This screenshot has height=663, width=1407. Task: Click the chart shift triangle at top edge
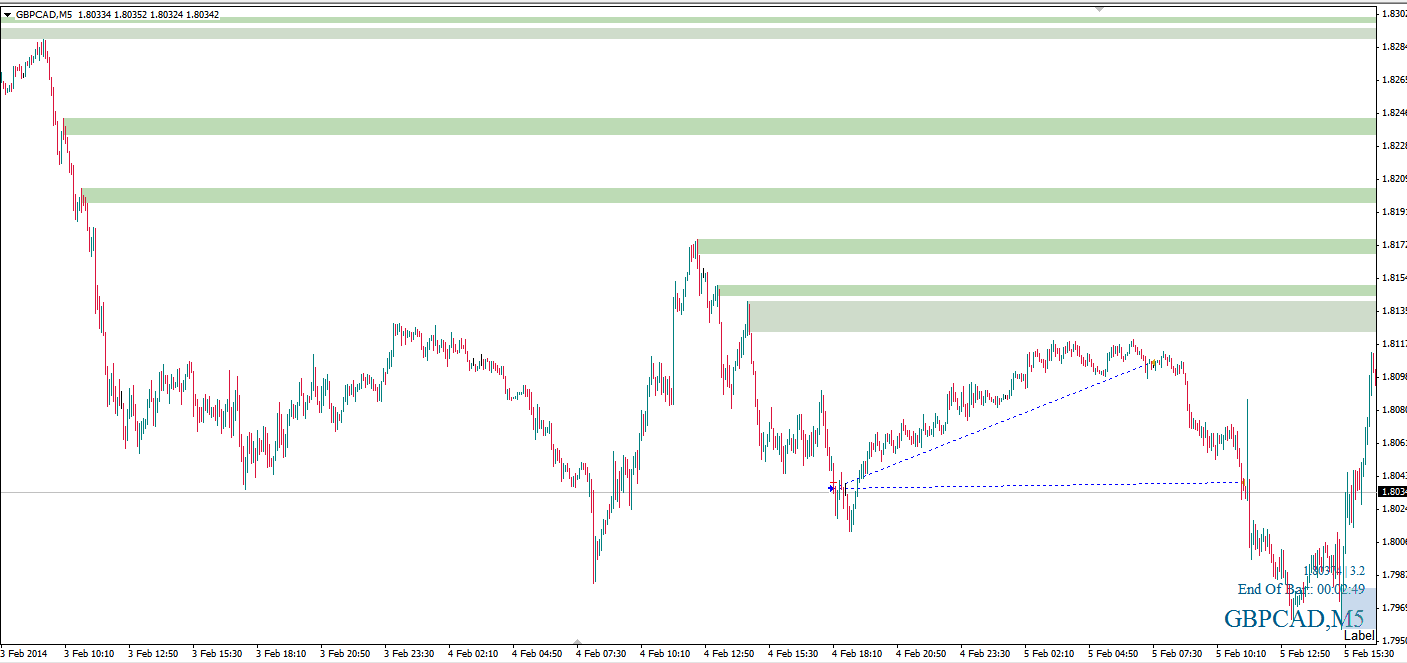point(1099,8)
